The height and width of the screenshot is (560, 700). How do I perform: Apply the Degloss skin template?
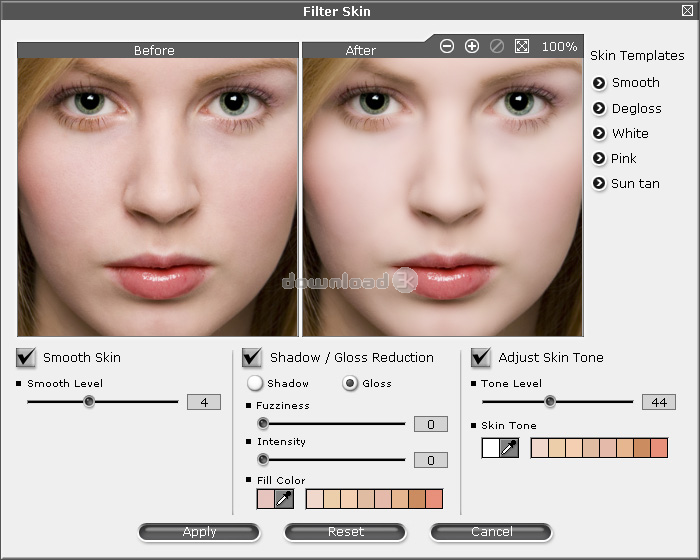coord(599,108)
